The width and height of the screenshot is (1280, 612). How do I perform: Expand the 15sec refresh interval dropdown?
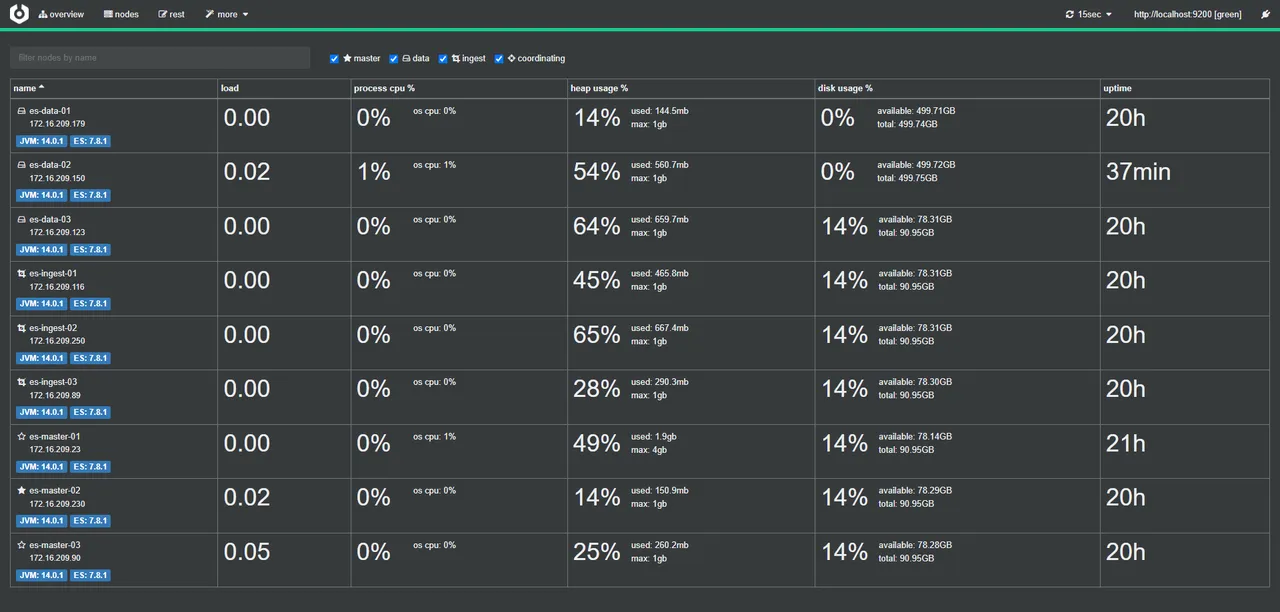1089,15
